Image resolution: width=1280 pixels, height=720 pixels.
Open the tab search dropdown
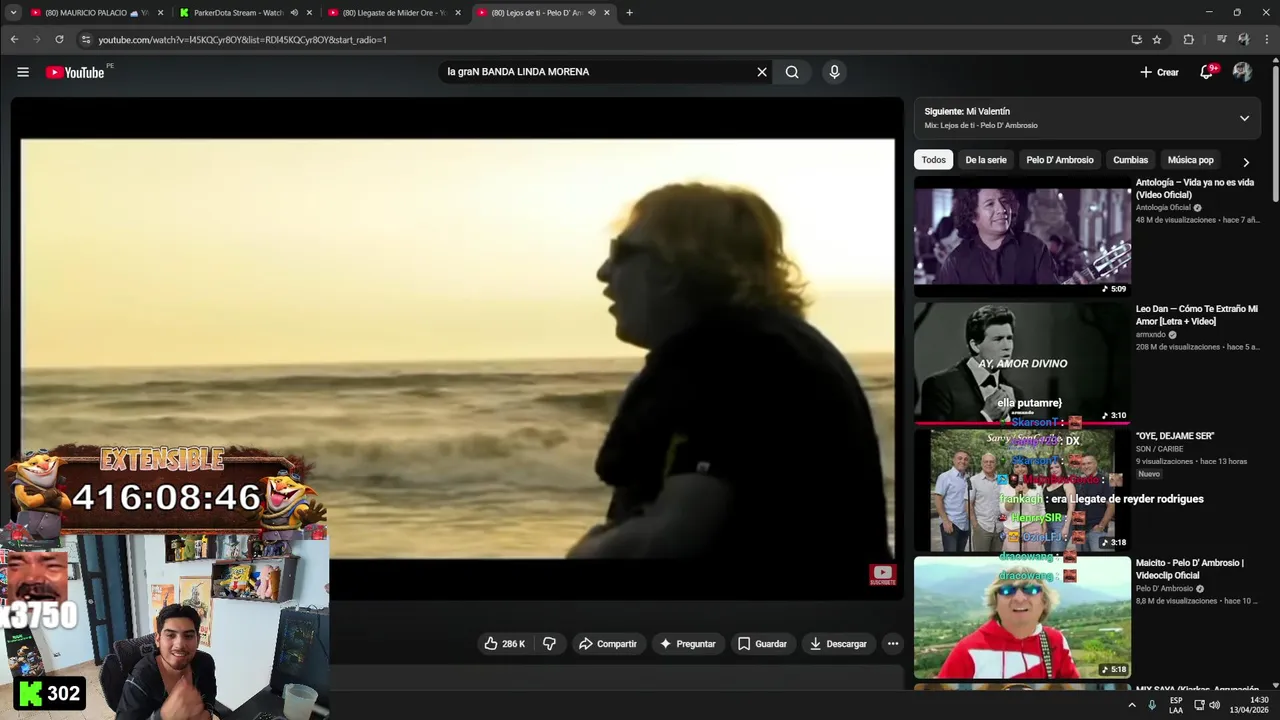pos(13,13)
